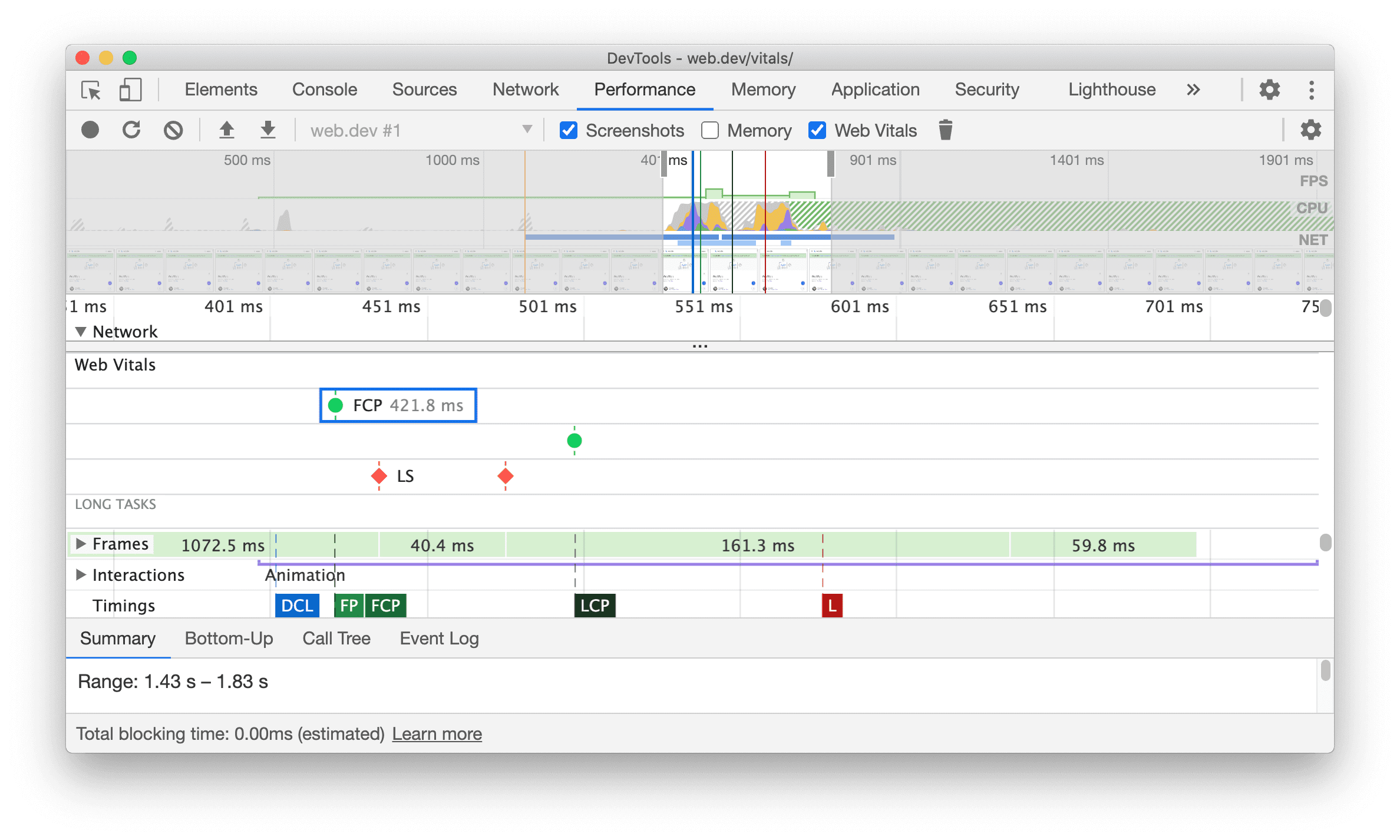Viewport: 1400px width, 840px height.
Task: Toggle the Screenshots checkbox on
Action: (x=565, y=131)
